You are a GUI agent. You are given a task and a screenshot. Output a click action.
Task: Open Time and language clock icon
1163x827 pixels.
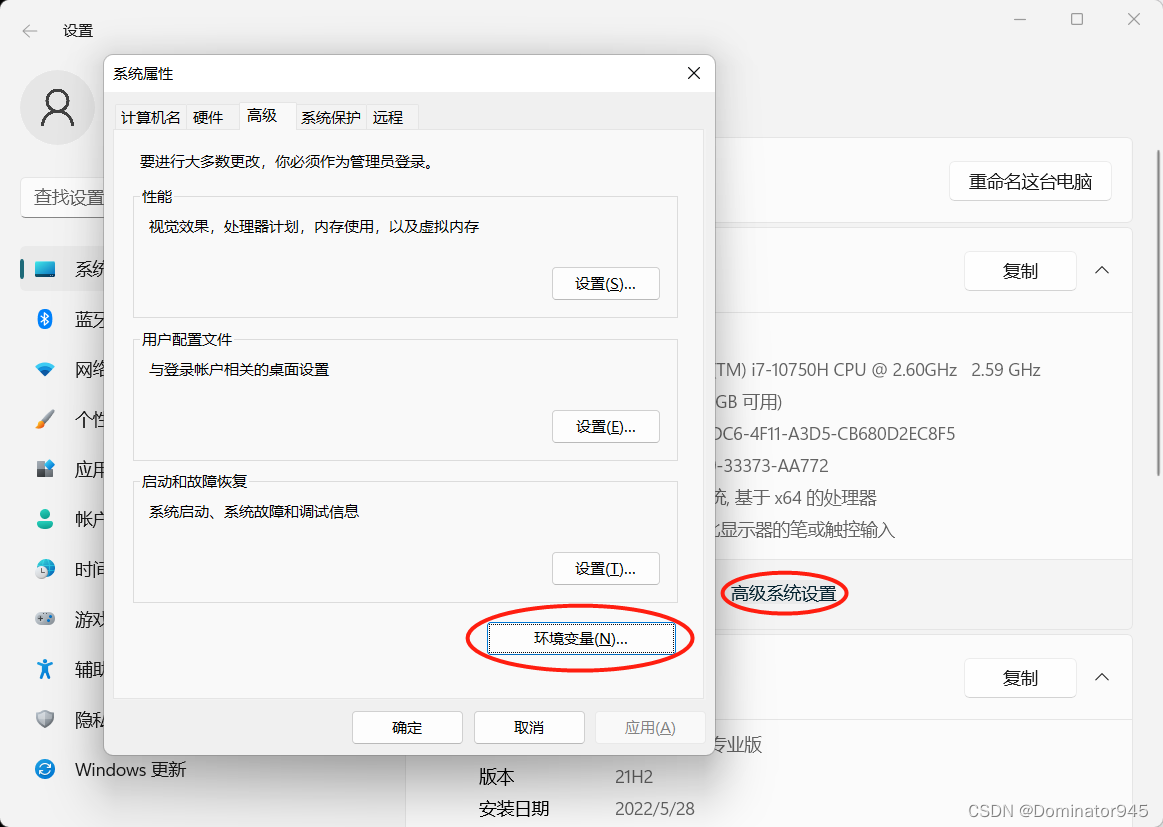click(45, 569)
